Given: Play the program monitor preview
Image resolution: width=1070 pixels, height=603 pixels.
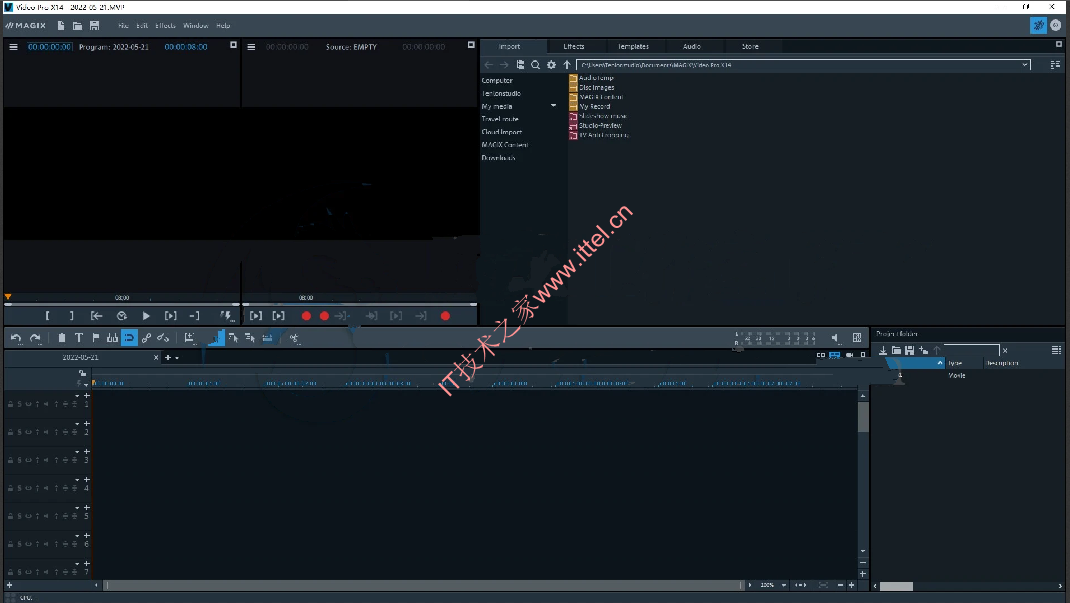Looking at the screenshot, I should (x=145, y=316).
